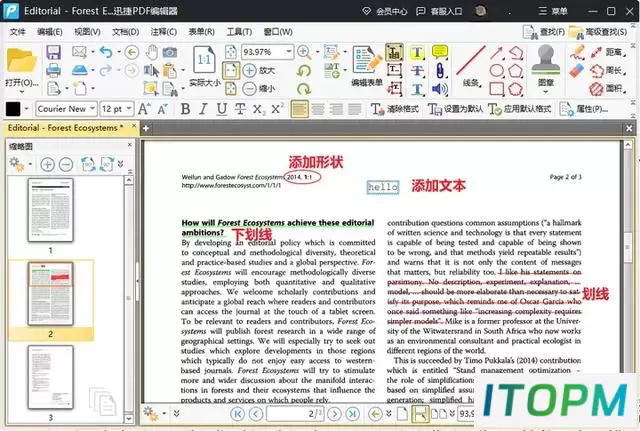The image size is (640, 431).
Task: Expand bottom bar options gear dropdown
Action: point(164,413)
